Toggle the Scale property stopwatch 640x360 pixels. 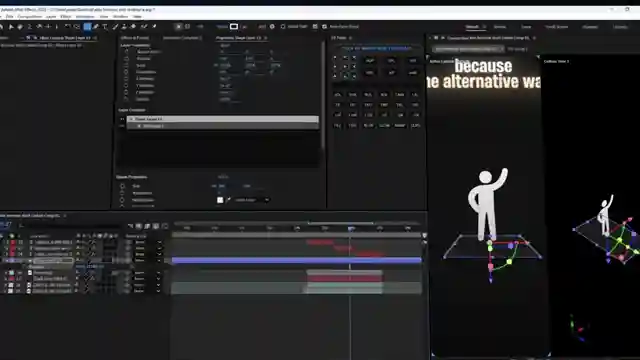pyautogui.click(x=126, y=65)
